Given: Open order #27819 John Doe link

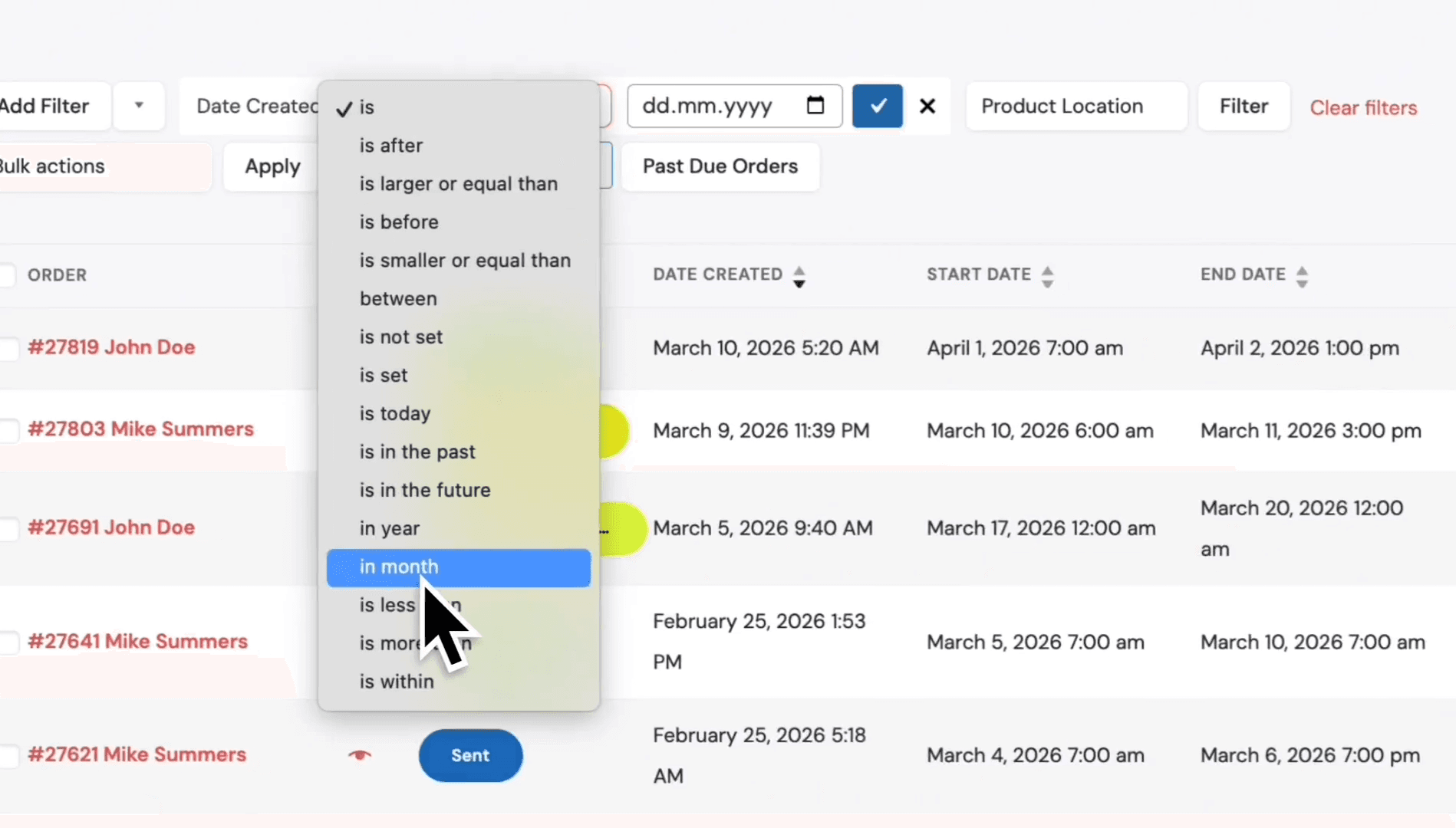Looking at the screenshot, I should point(111,347).
